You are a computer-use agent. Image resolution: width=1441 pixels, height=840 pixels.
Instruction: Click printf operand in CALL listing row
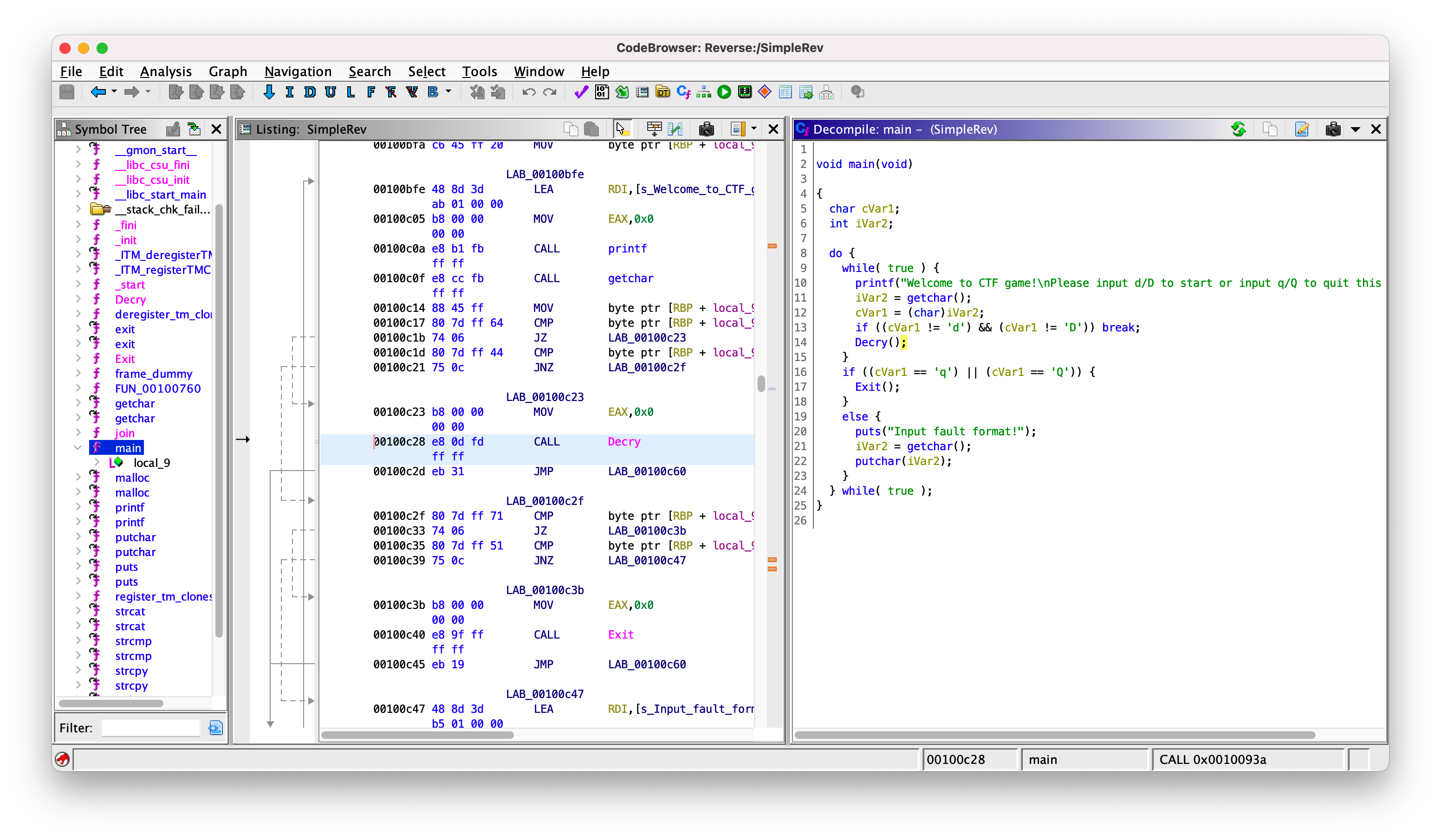coord(627,249)
